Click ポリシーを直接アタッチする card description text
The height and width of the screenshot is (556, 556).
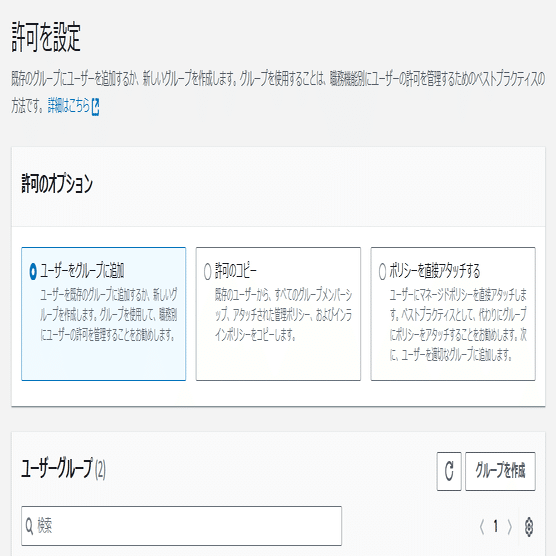pyautogui.click(x=458, y=324)
